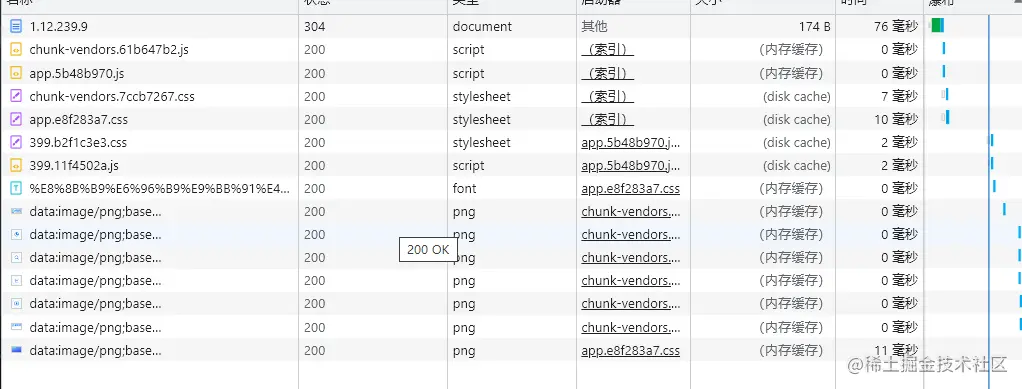Select the chunk-vendors.61b647b2.js request

[x=110, y=50]
